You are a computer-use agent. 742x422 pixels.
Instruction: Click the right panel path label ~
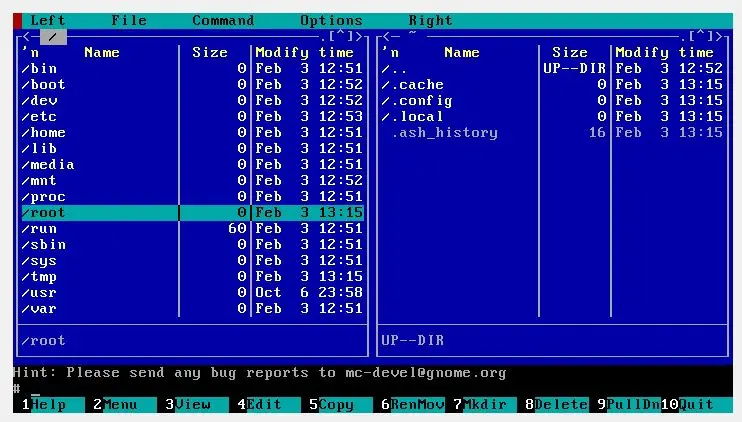tap(413, 33)
